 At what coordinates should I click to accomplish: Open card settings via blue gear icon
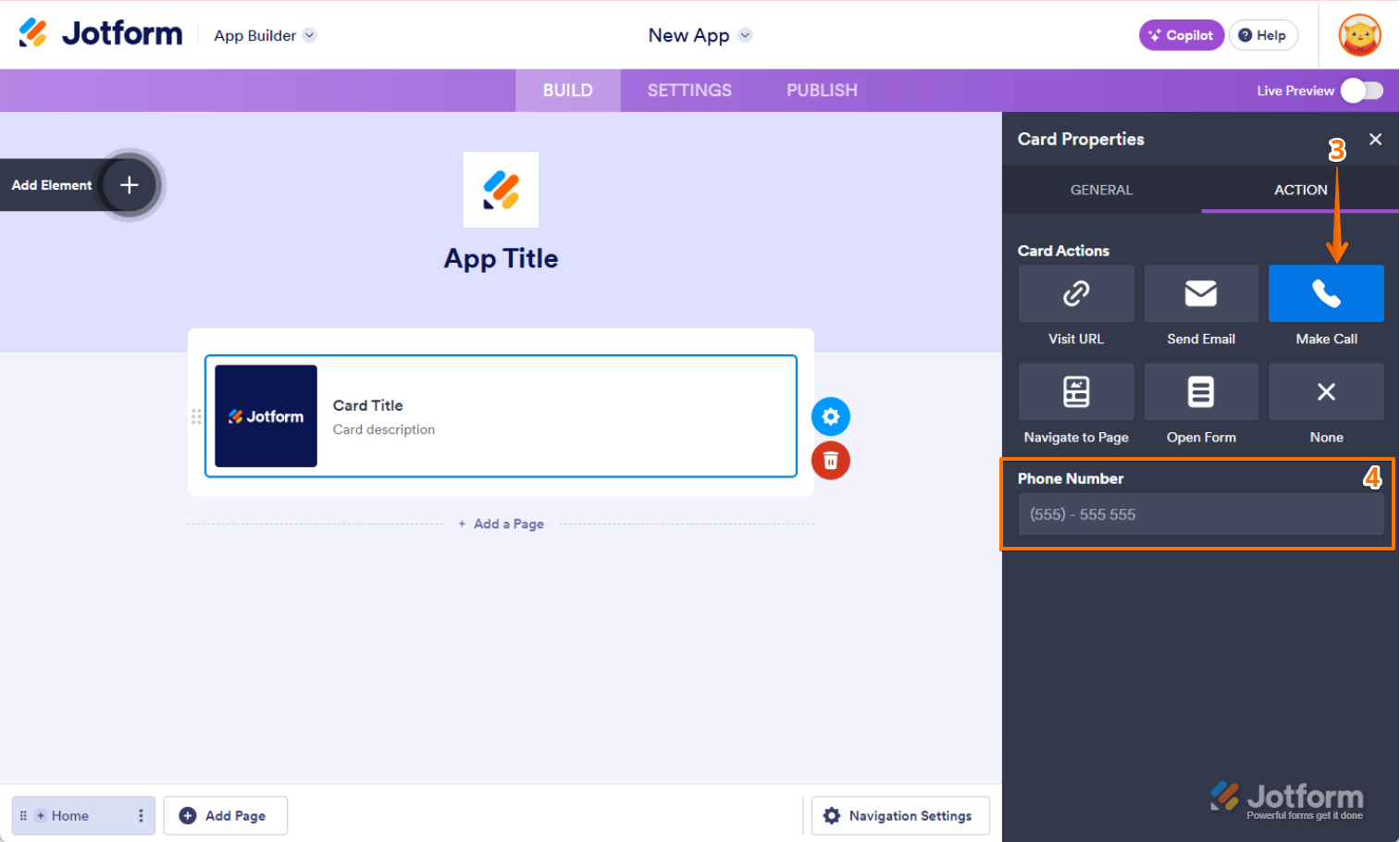[x=830, y=416]
